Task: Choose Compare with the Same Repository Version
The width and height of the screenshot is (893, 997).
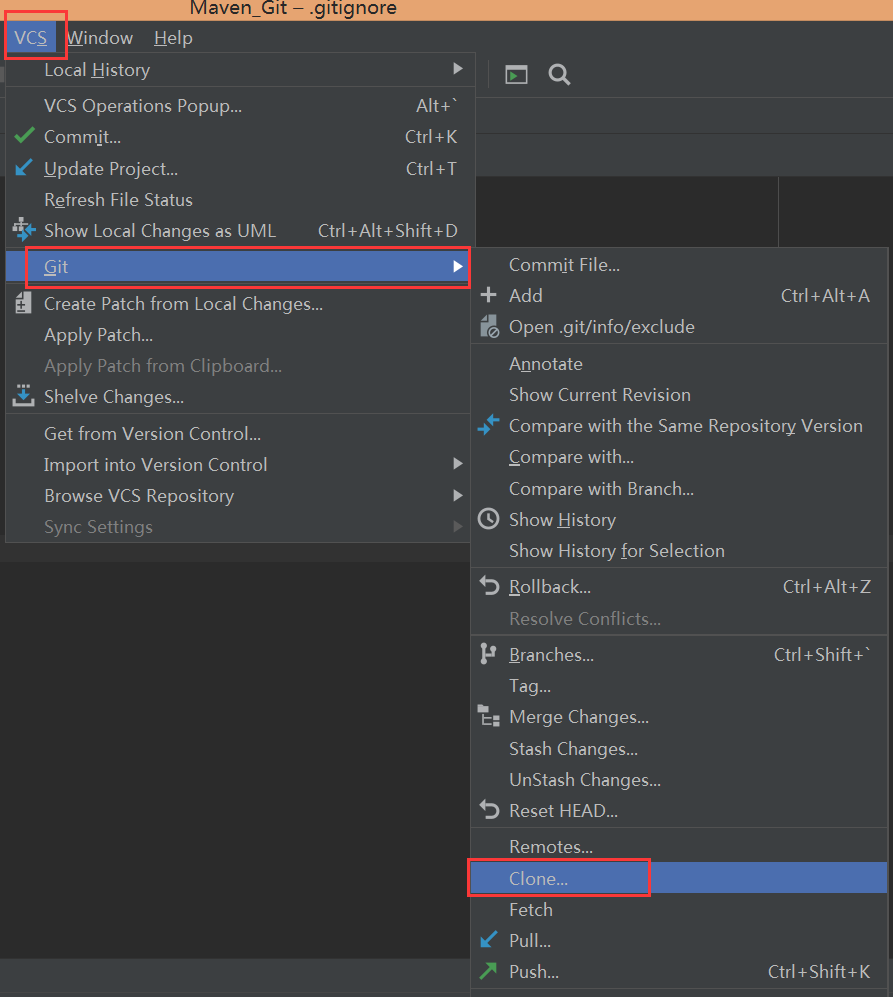Action: (679, 426)
